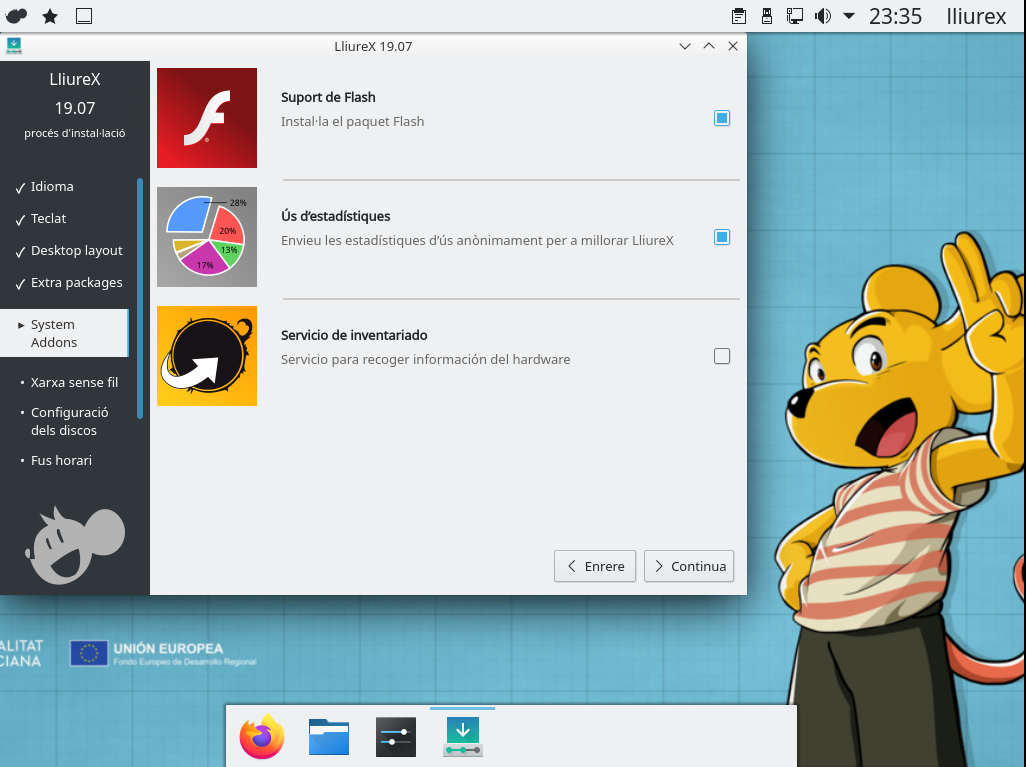Screen dimensions: 1026x767
Task: Enable the Servicio de inventariado checkbox
Action: (x=722, y=356)
